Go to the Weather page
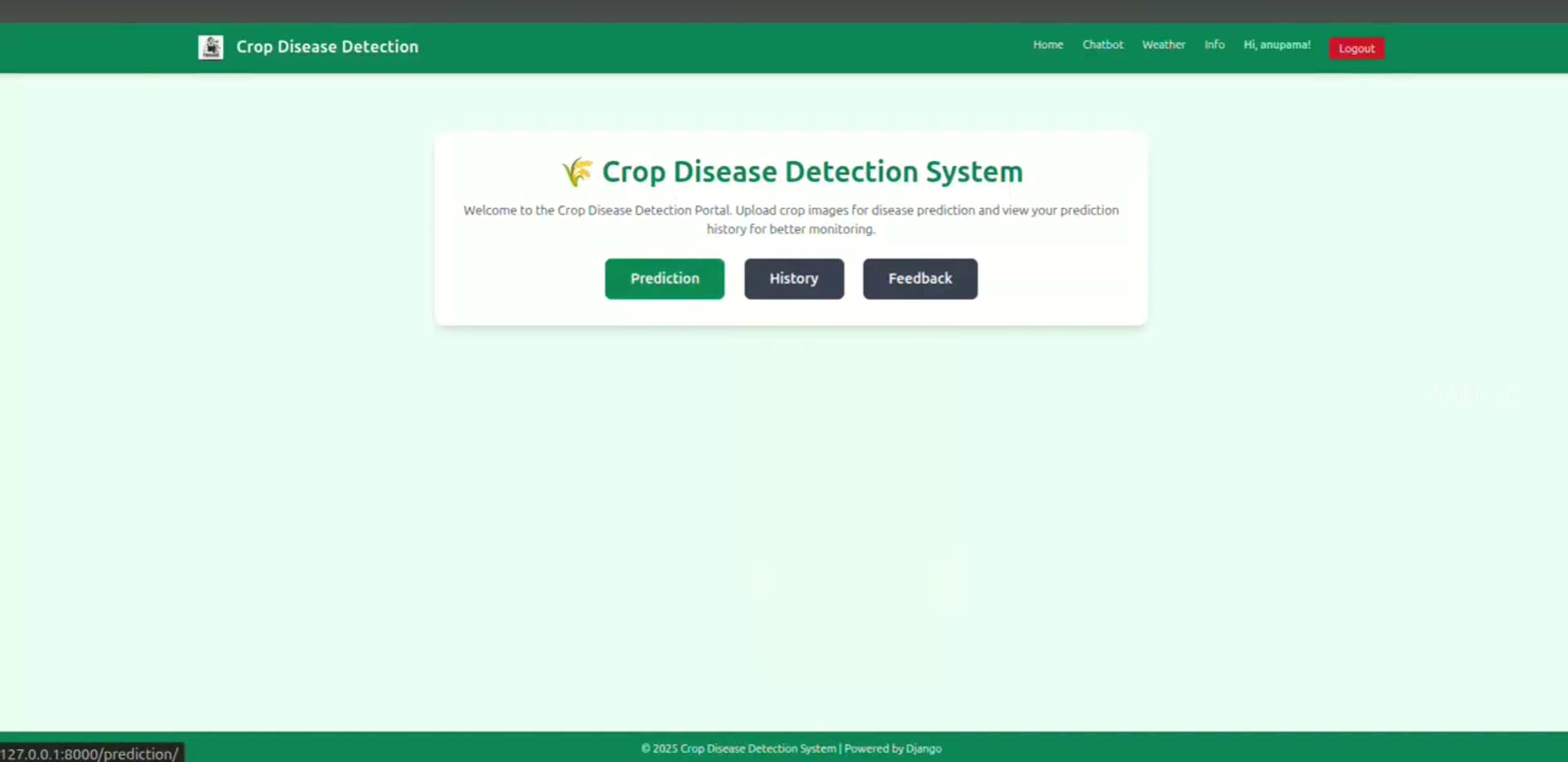Viewport: 1568px width, 762px height. tap(1163, 45)
